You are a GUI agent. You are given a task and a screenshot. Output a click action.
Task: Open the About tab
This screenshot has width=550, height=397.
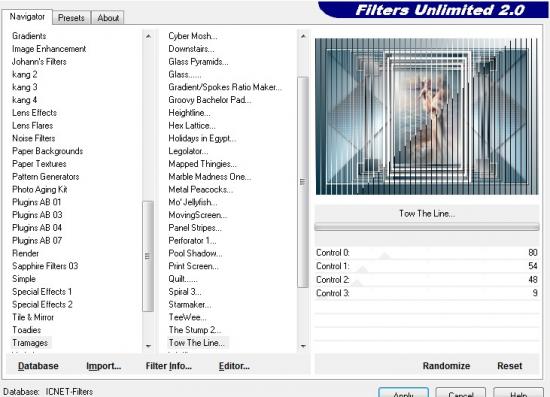[x=108, y=18]
